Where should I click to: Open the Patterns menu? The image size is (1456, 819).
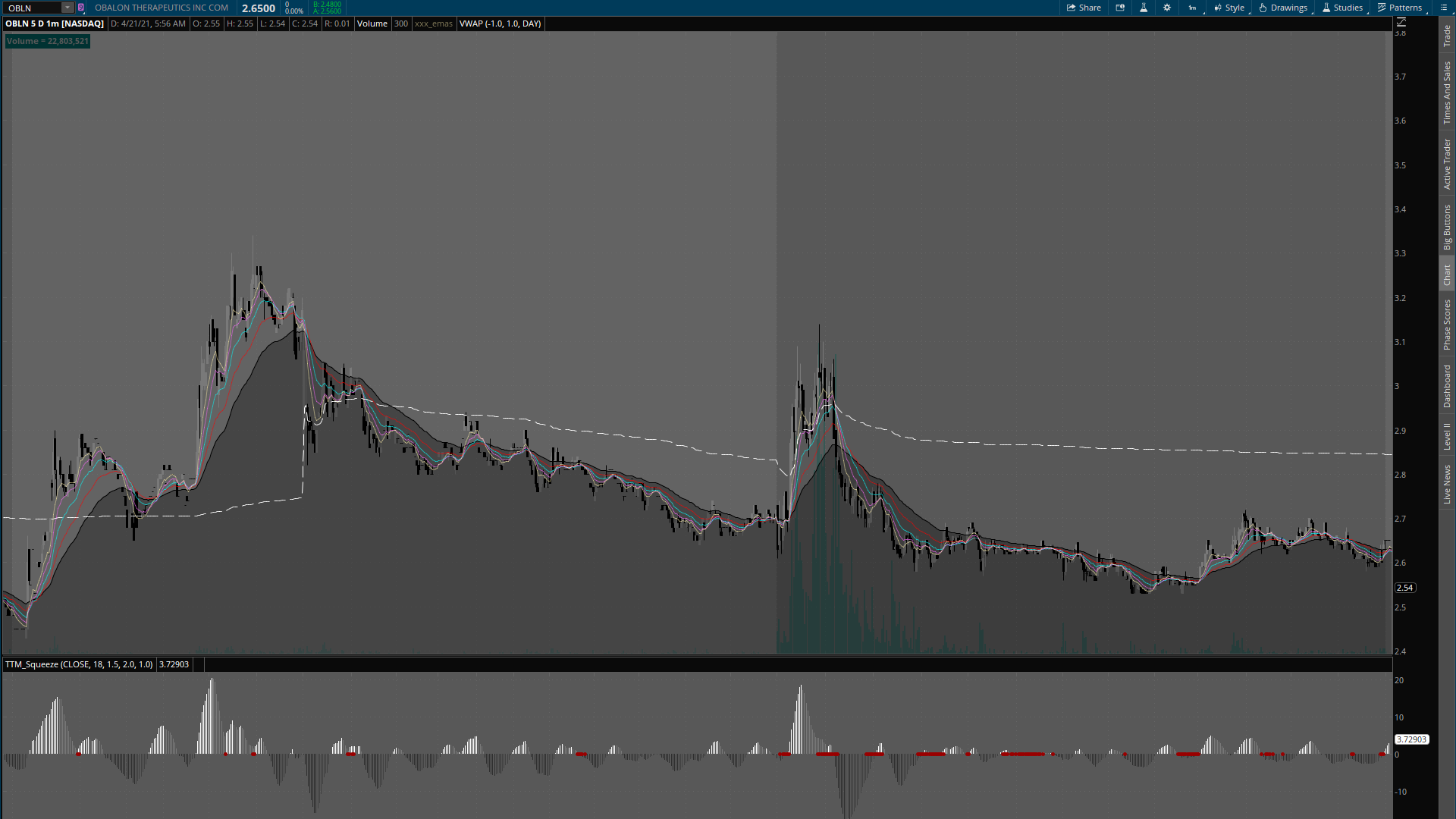coord(1400,8)
